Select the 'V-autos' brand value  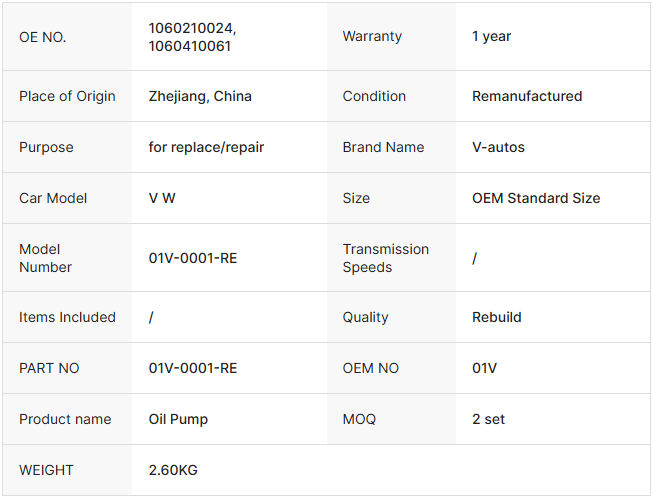(498, 148)
